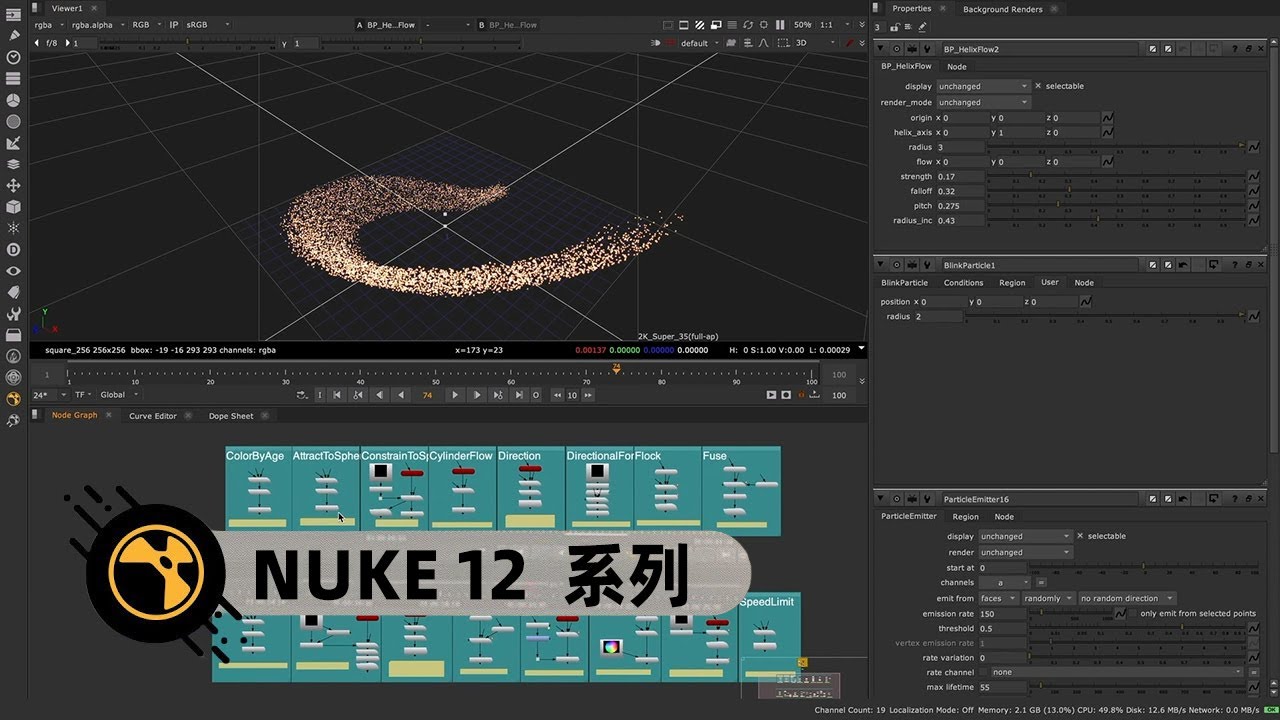Open the rate channel none dropdown
Viewport: 1280px width, 720px height.
(x=1117, y=672)
